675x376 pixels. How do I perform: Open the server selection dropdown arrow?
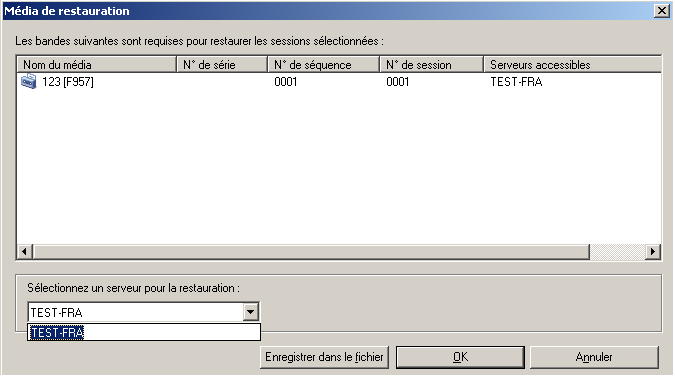(x=250, y=312)
